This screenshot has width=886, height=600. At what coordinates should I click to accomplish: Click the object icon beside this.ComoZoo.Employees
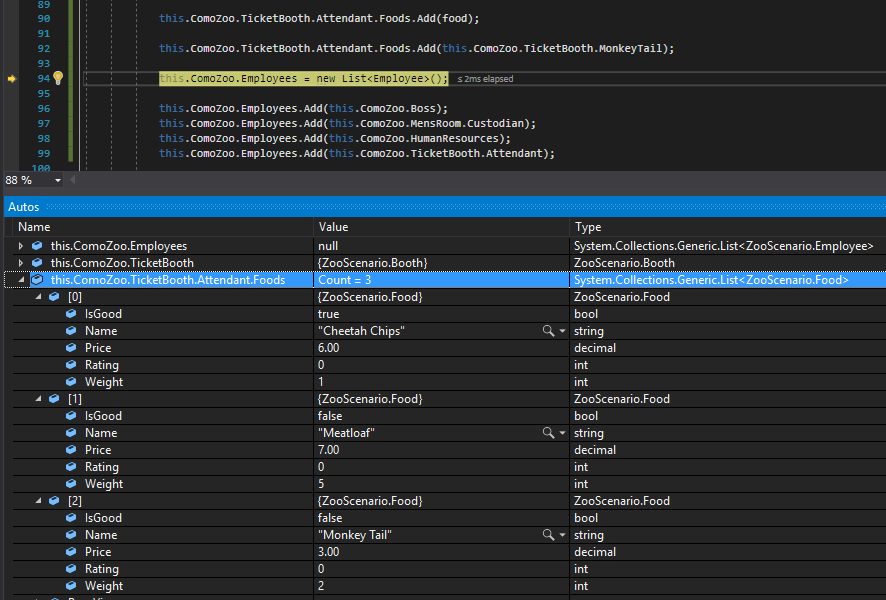tap(37, 246)
